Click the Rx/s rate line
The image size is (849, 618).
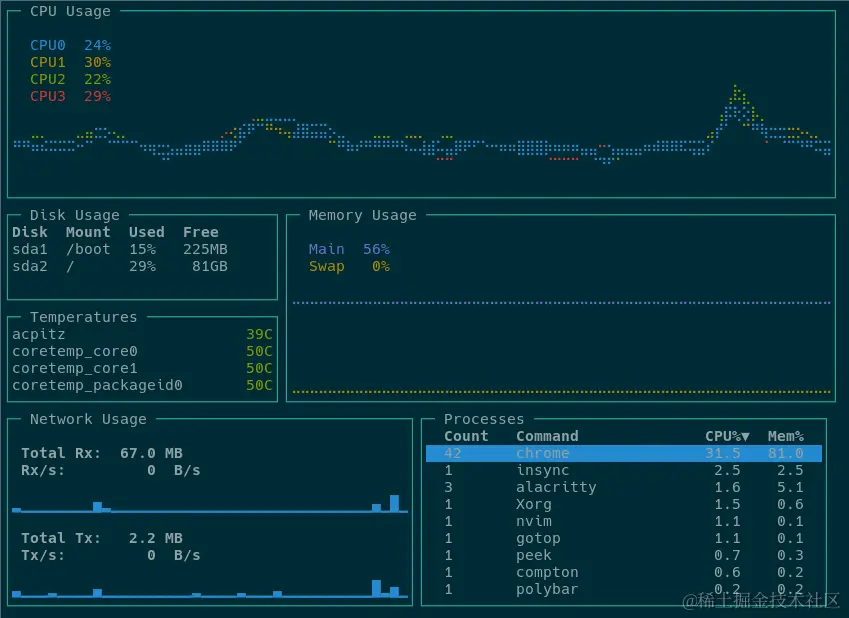click(x=110, y=470)
